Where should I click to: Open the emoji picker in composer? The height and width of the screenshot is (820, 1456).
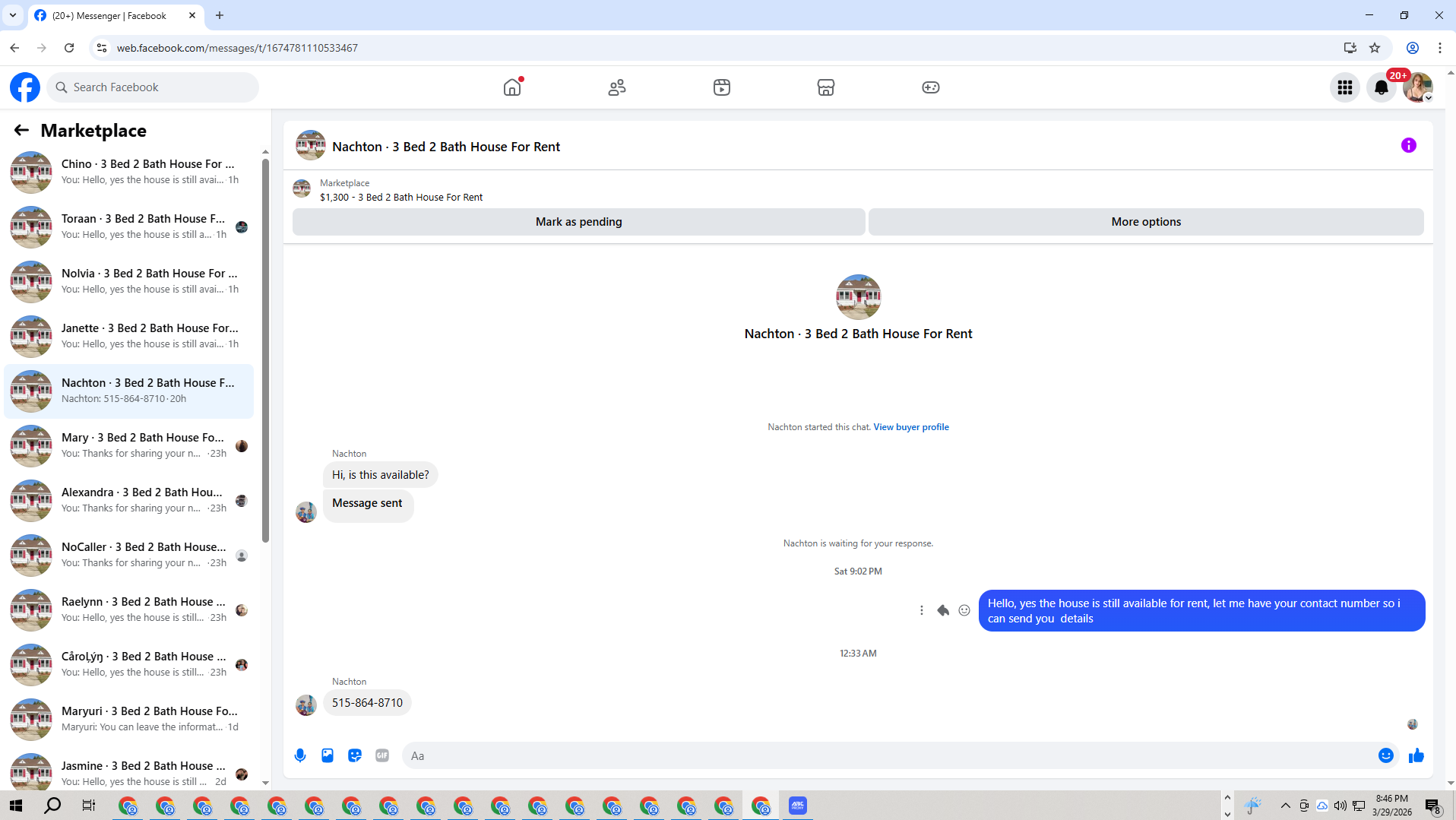(x=1386, y=755)
